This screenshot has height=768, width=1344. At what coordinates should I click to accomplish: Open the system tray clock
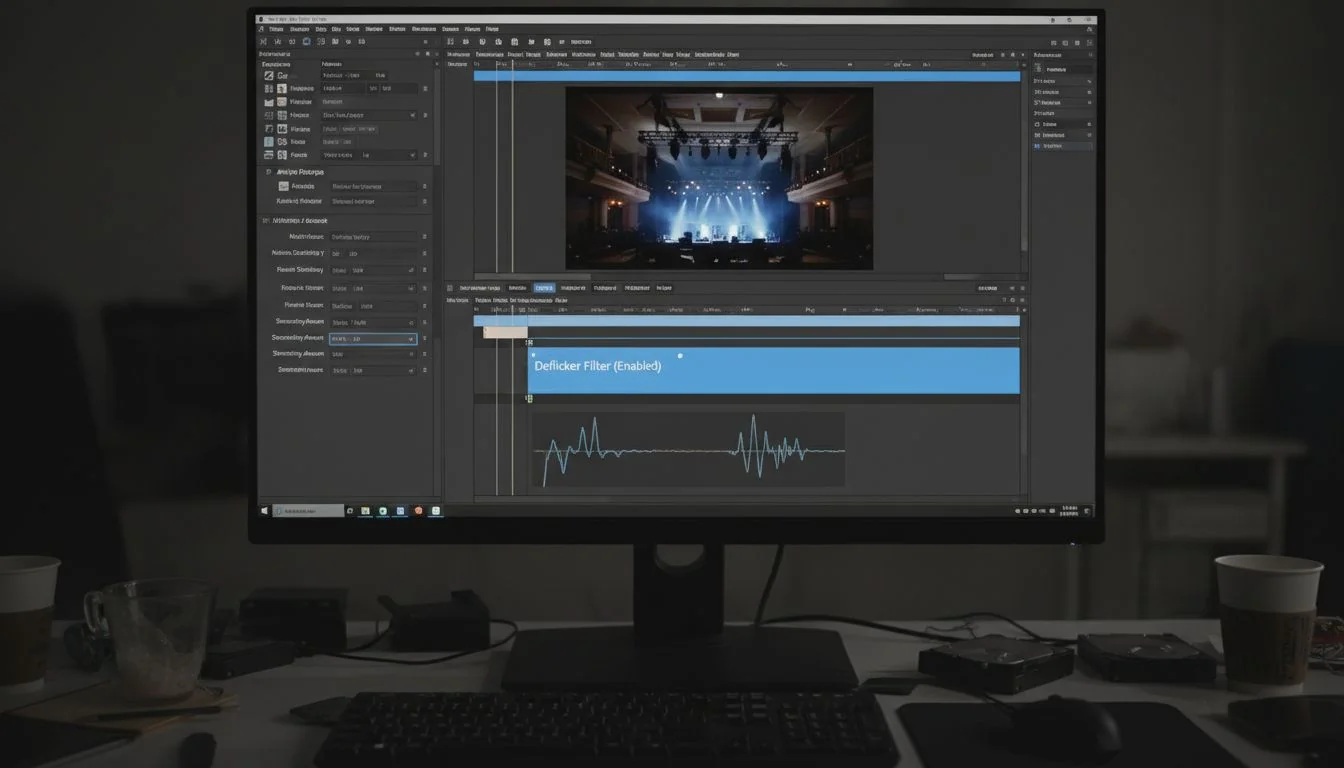coord(1071,510)
